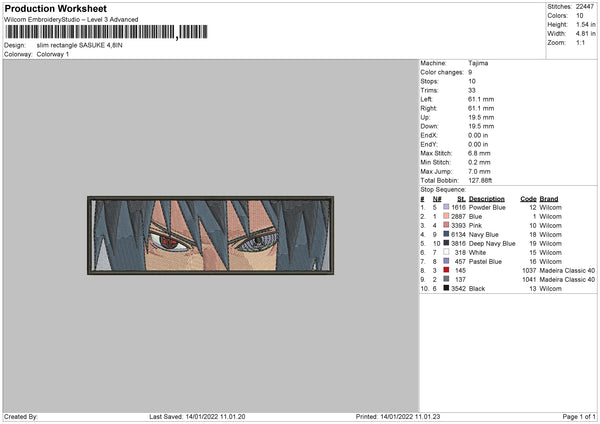The image size is (600, 424).
Task: Click the Colors value 10
Action: click(x=580, y=16)
